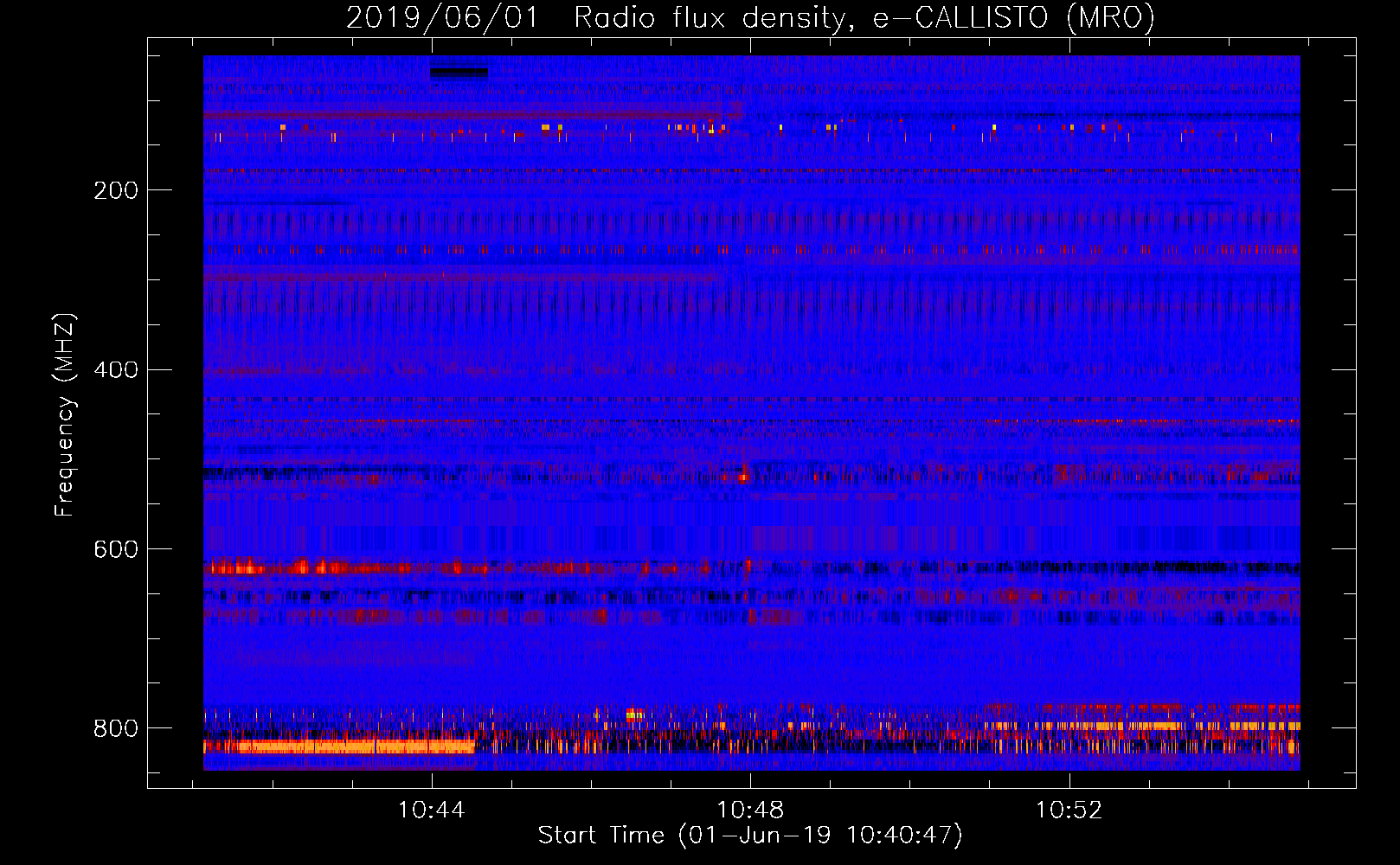Click the 'Start Time (01-Jun-19 10:40:47)' label

750,836
